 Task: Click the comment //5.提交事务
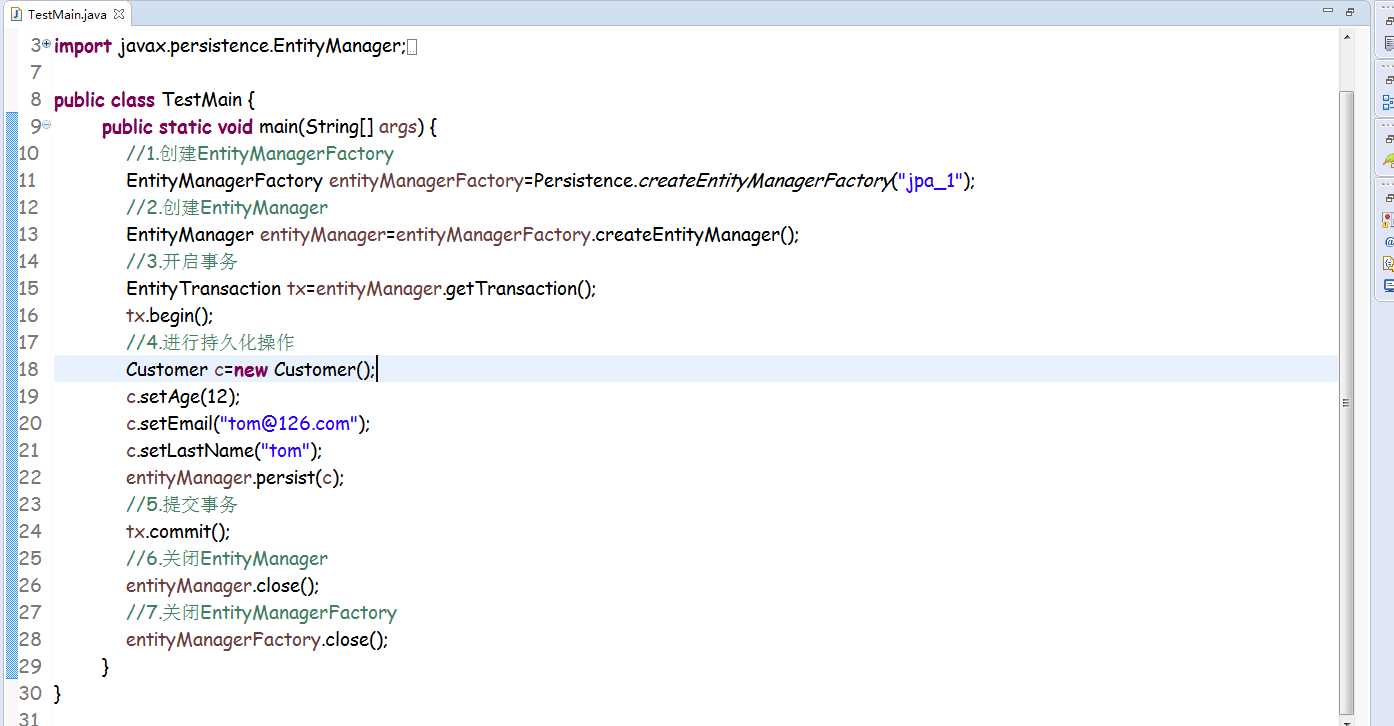click(182, 504)
